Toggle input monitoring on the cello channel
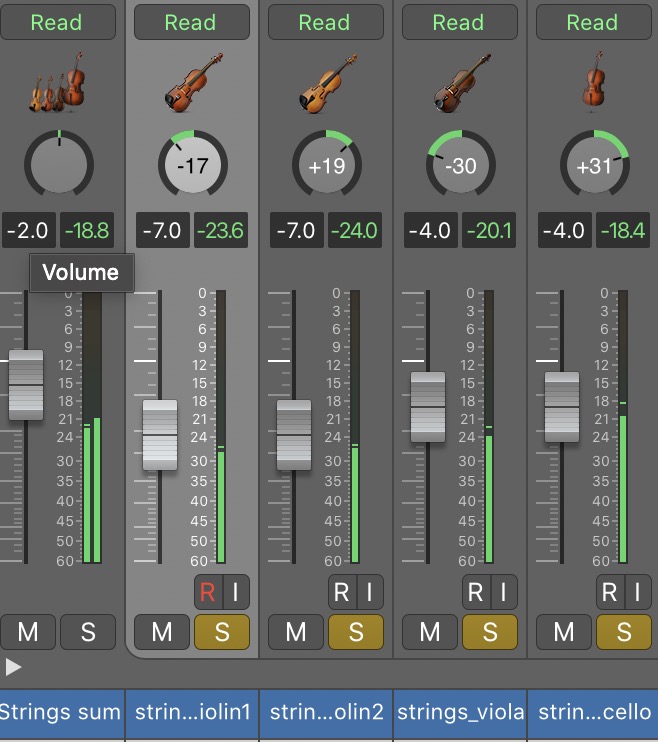This screenshot has height=742, width=658. [637, 592]
